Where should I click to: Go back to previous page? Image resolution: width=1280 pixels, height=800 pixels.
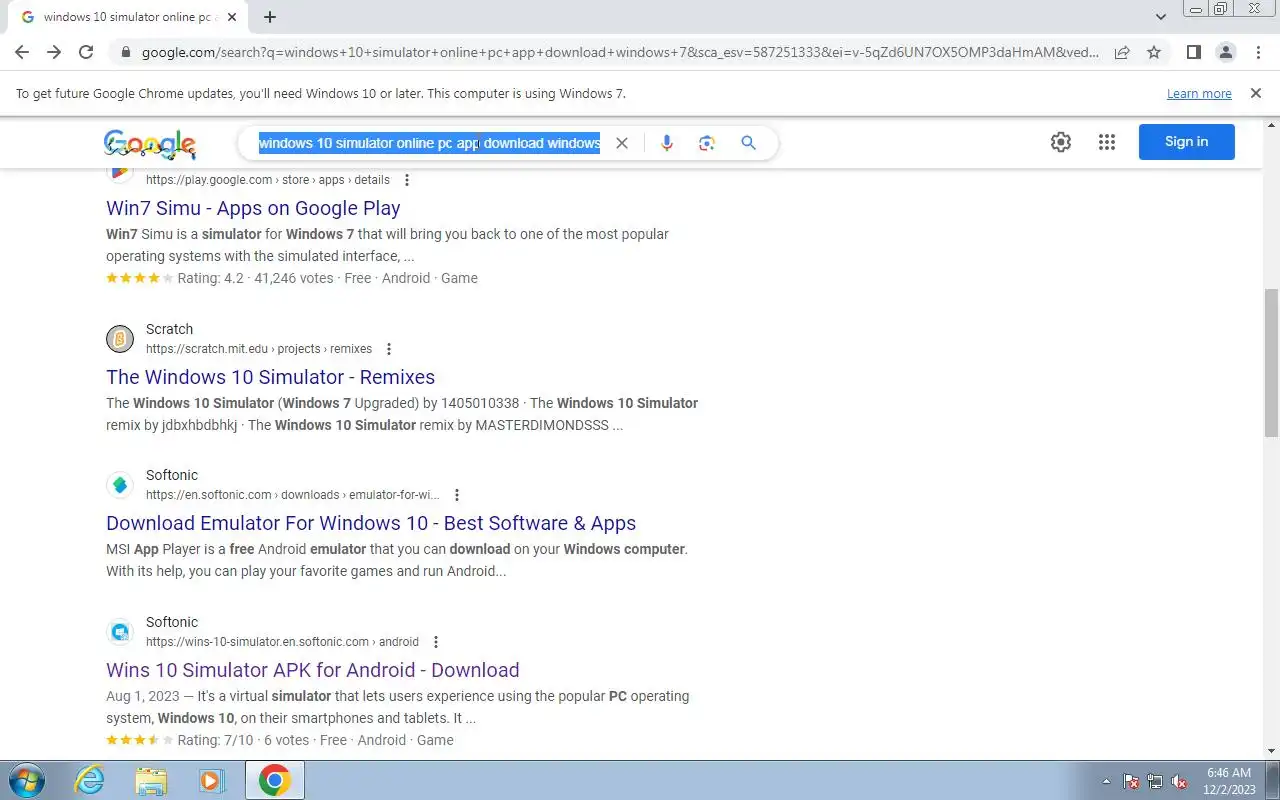[22, 52]
